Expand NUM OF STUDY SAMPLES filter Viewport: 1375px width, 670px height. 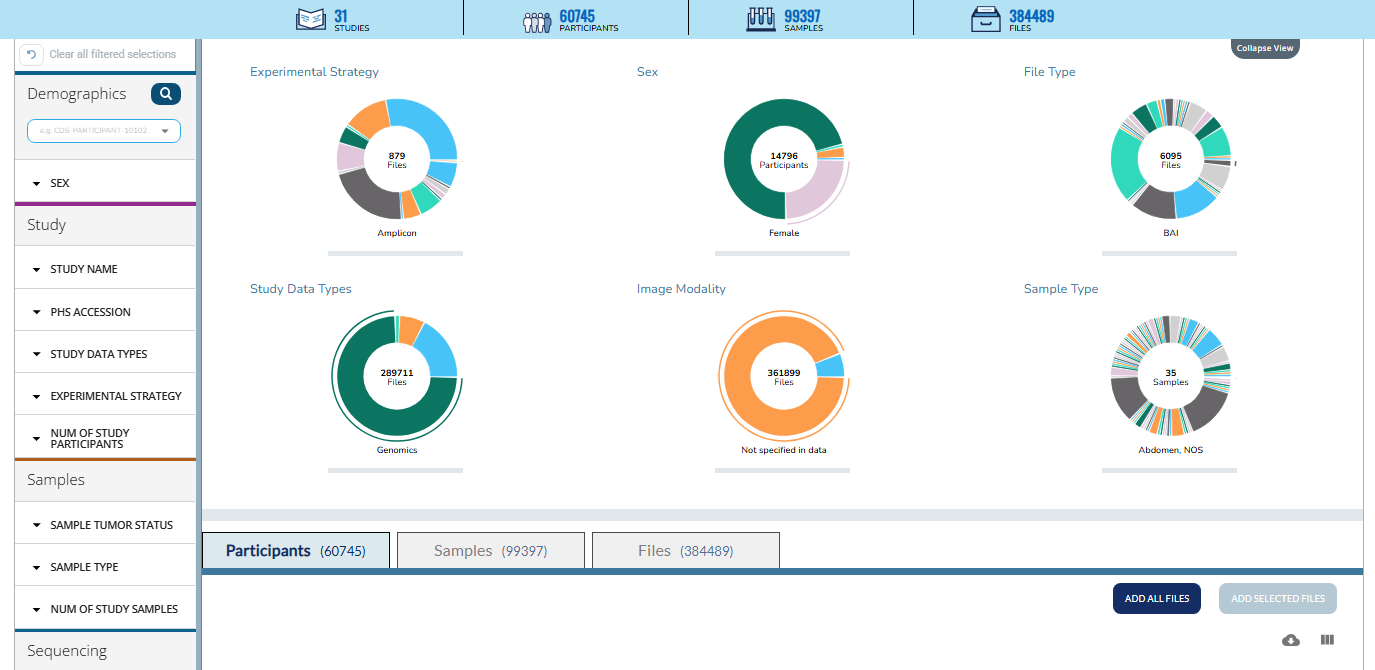[x=105, y=609]
